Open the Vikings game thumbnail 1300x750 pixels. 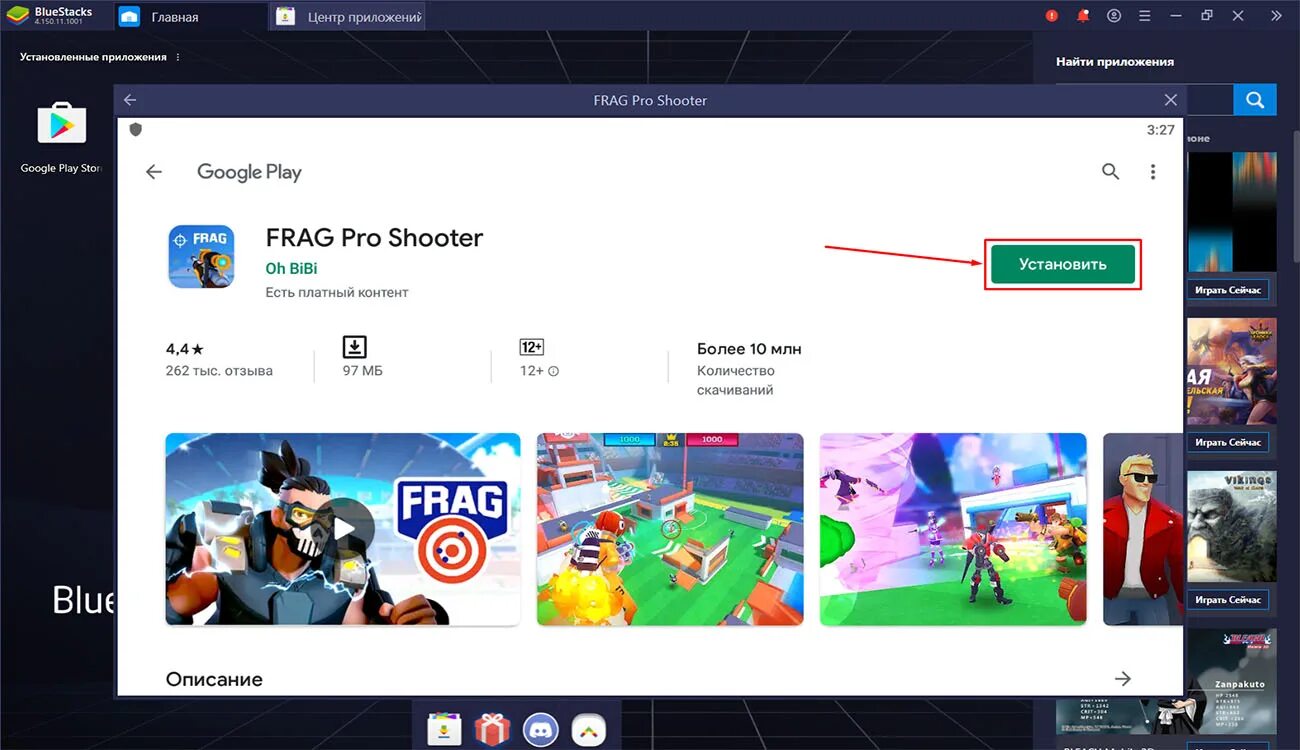point(1232,527)
